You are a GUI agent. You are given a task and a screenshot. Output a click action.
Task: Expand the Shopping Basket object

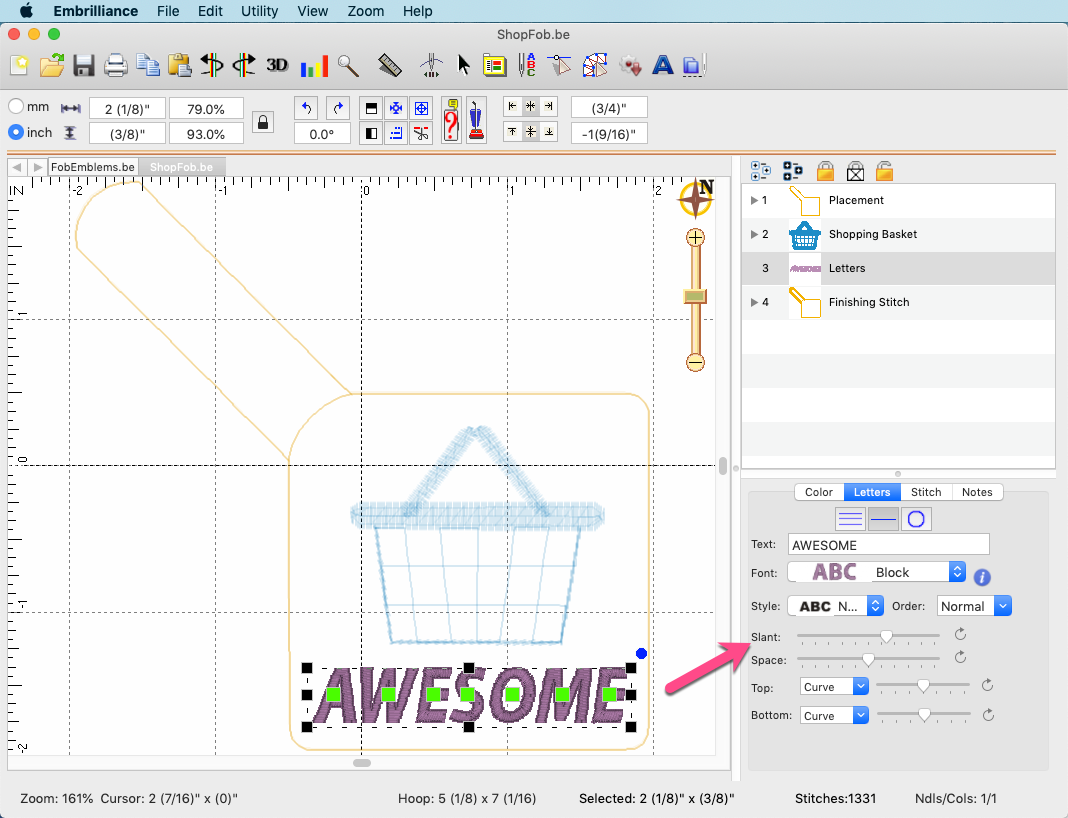[x=755, y=235]
